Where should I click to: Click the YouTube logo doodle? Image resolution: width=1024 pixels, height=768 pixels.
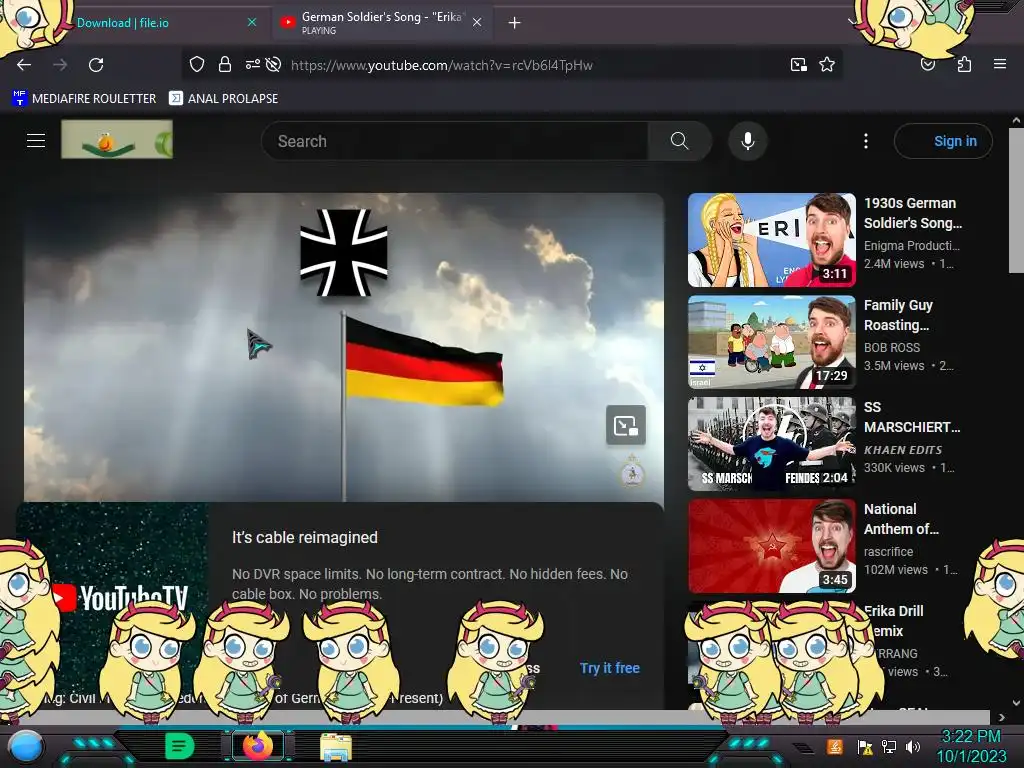117,139
